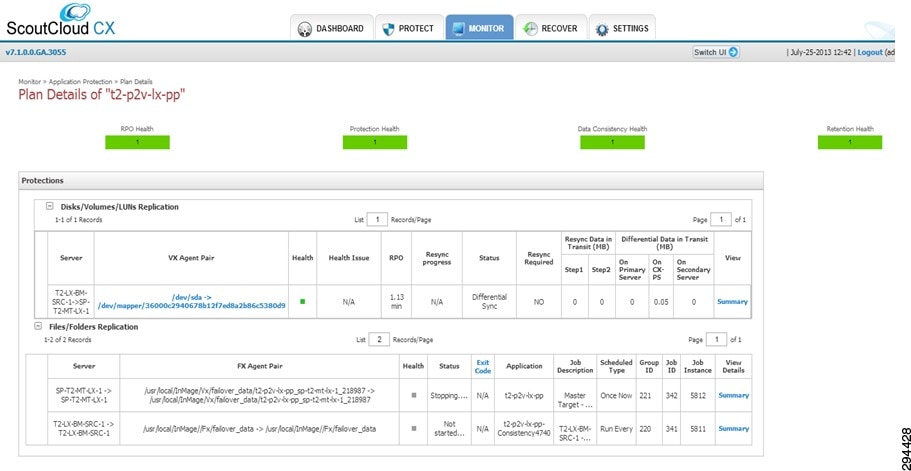
Task: Click the Switch UI button
Action: pos(716,52)
